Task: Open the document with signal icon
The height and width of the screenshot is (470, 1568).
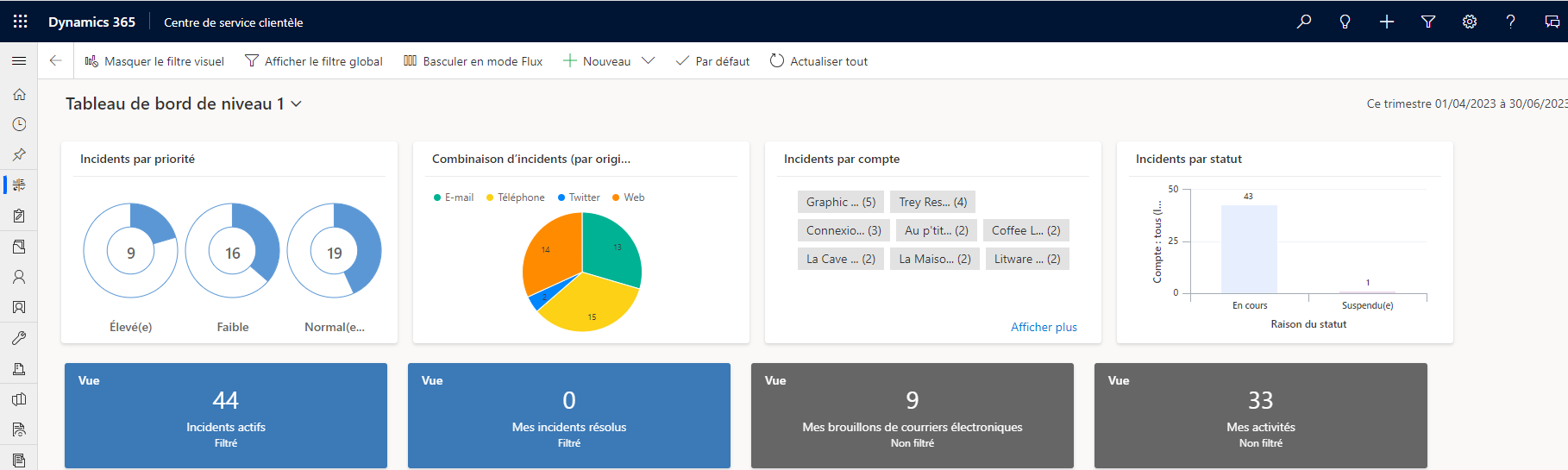Action: pos(19,429)
